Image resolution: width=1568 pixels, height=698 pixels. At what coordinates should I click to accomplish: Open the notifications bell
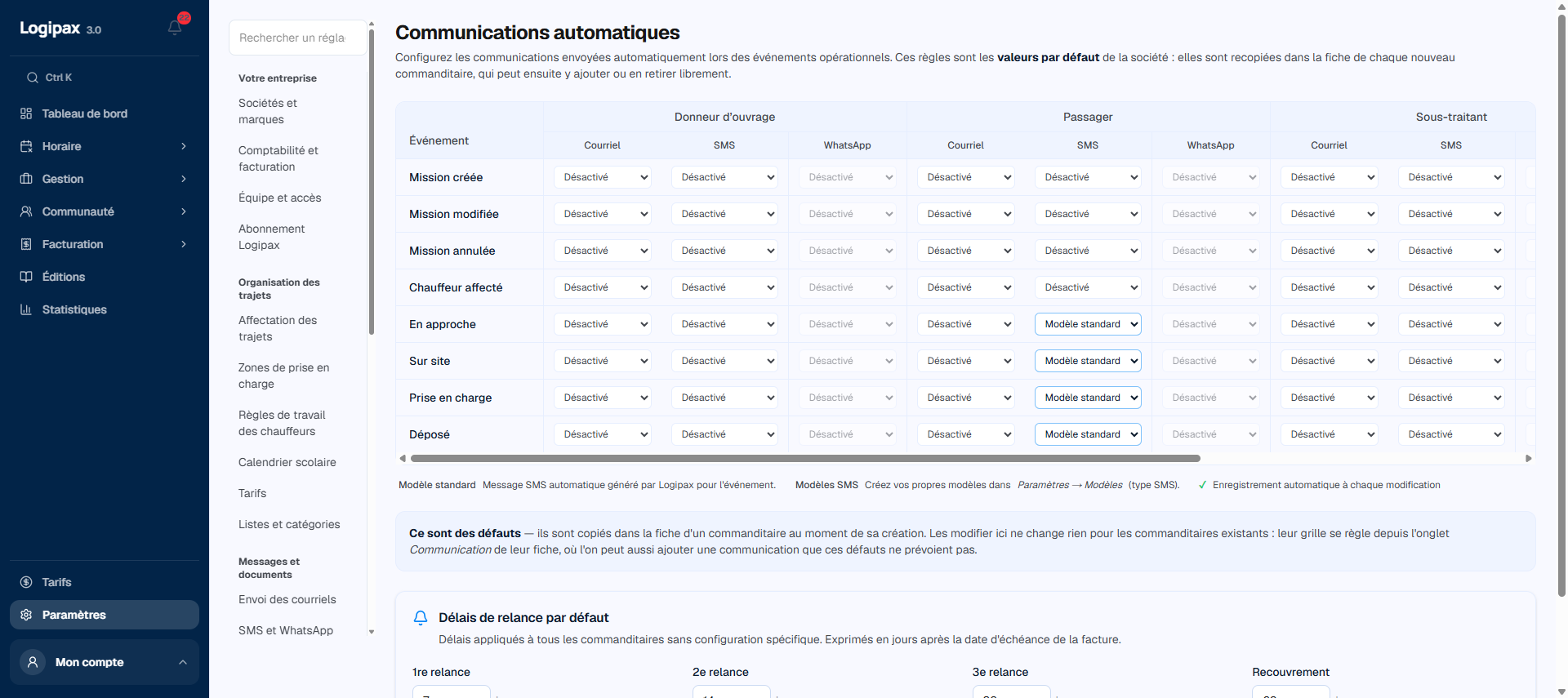click(x=175, y=28)
